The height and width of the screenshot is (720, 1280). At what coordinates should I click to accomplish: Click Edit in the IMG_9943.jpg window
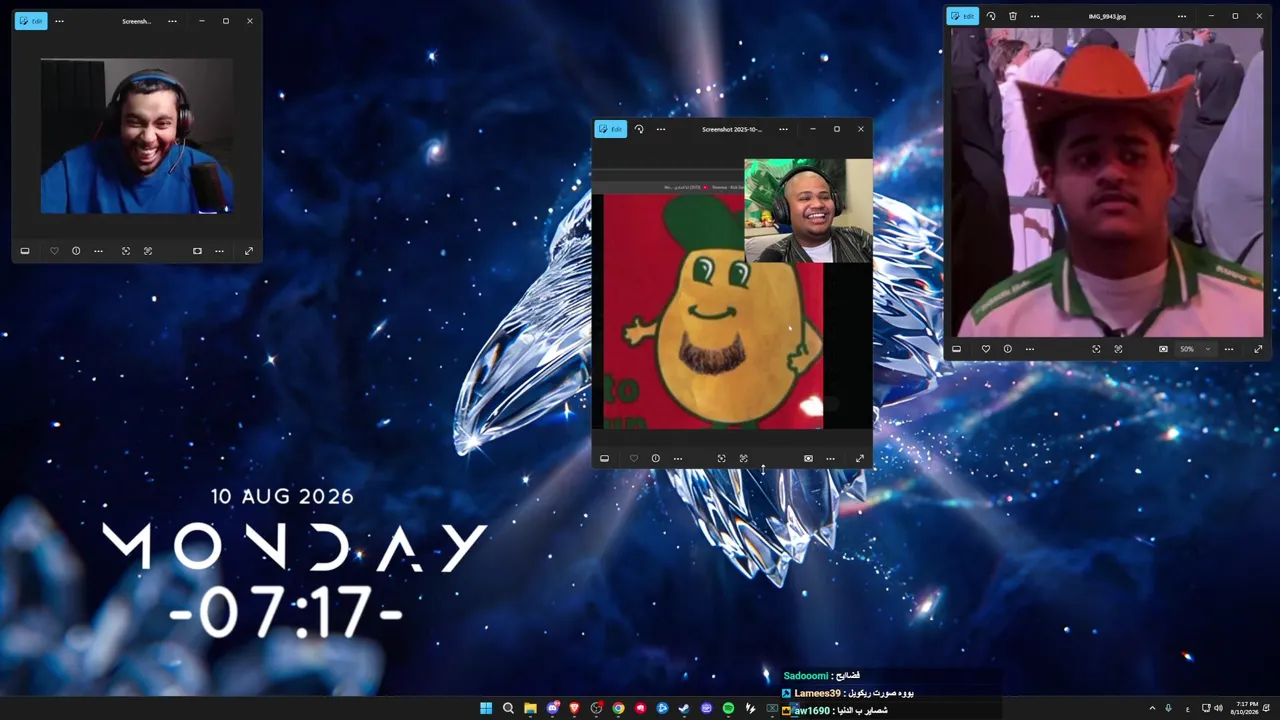[963, 16]
